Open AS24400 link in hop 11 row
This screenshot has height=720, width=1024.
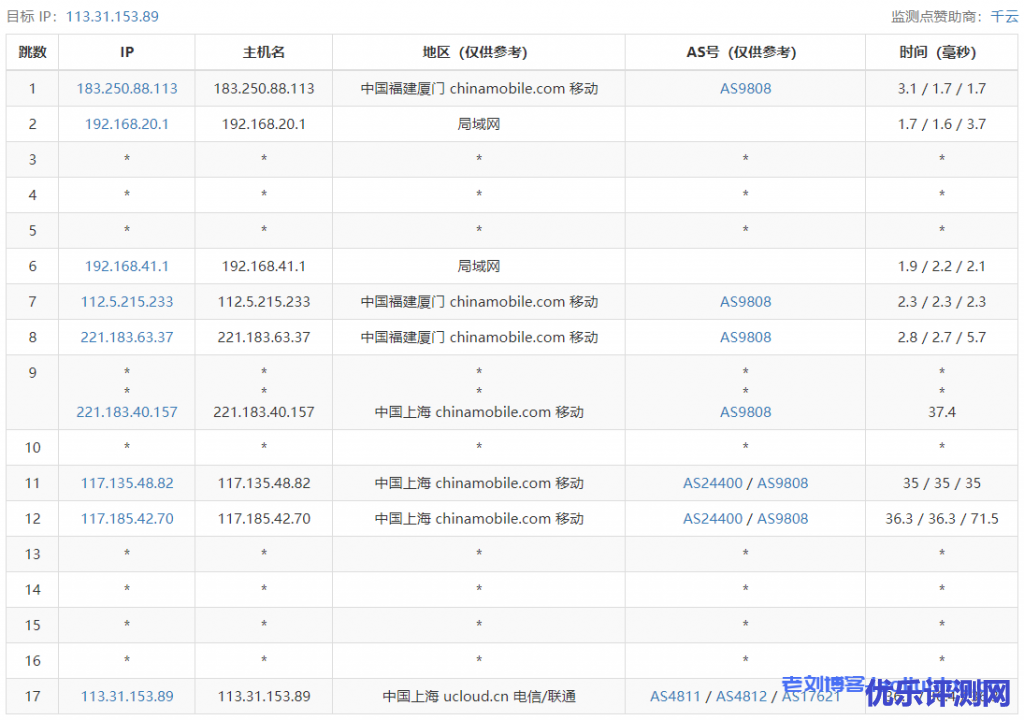tap(713, 483)
